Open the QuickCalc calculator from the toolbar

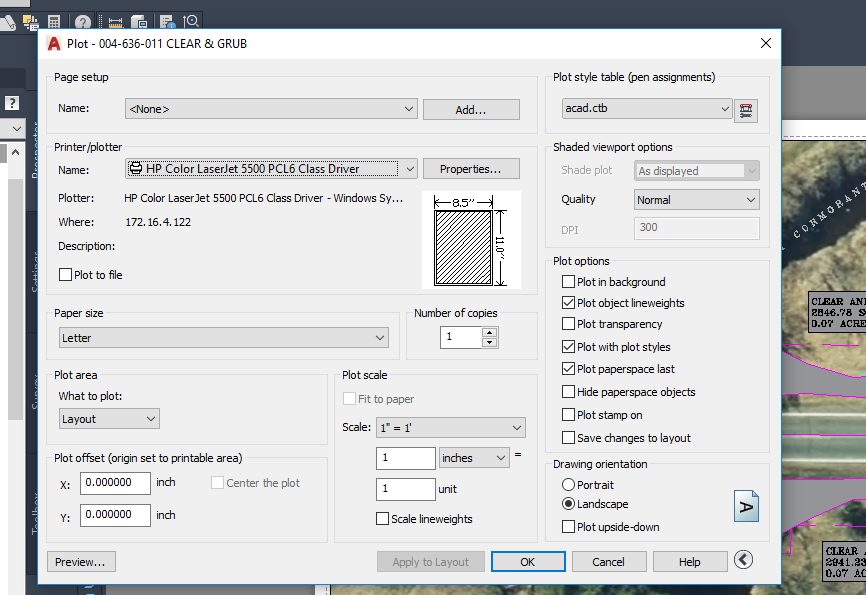pyautogui.click(x=53, y=21)
